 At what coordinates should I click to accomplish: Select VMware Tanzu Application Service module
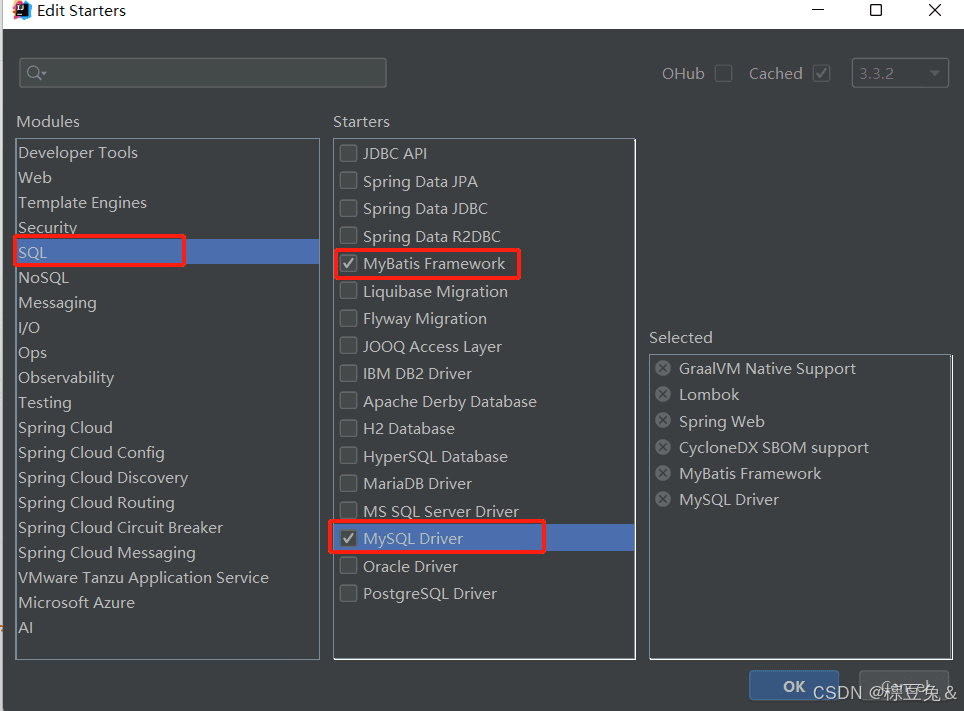point(167,578)
